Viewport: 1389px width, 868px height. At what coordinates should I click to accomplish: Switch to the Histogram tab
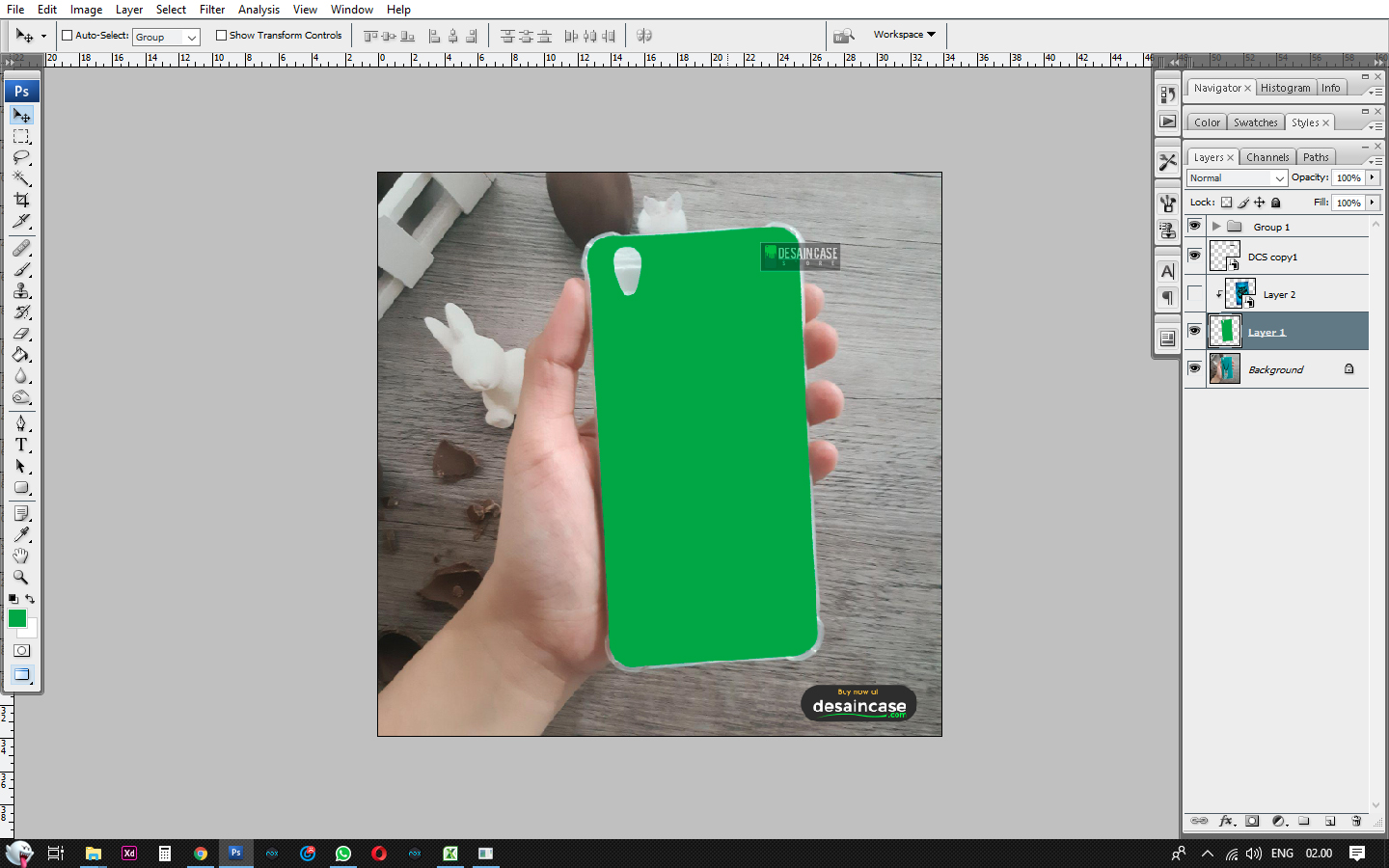click(x=1286, y=88)
